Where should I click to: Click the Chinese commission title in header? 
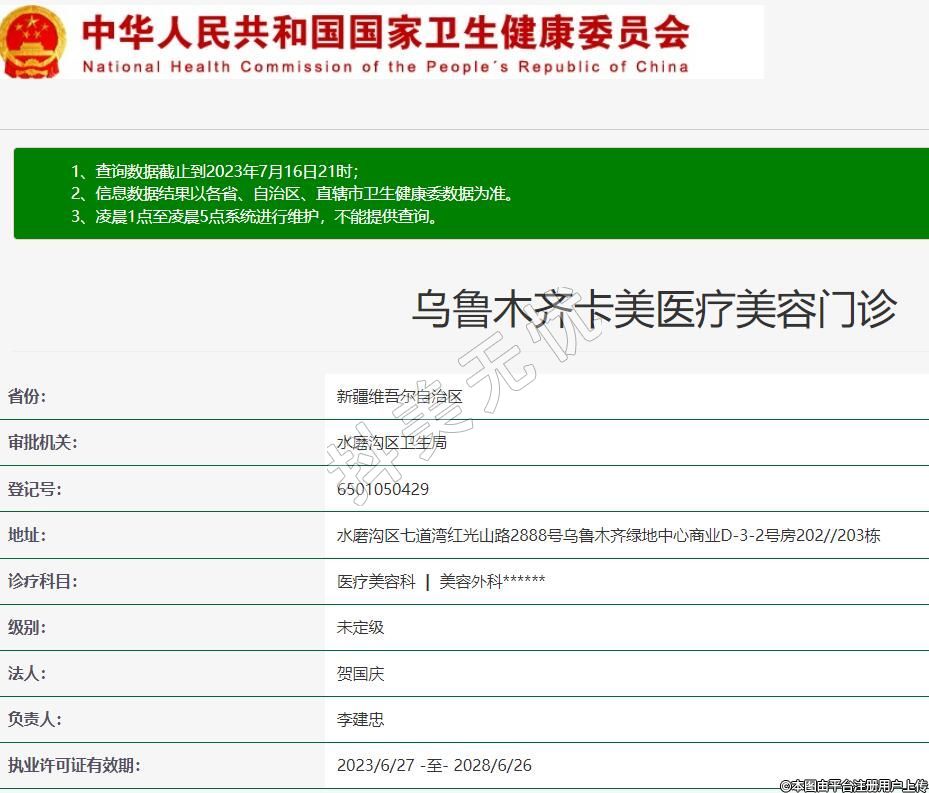click(385, 32)
